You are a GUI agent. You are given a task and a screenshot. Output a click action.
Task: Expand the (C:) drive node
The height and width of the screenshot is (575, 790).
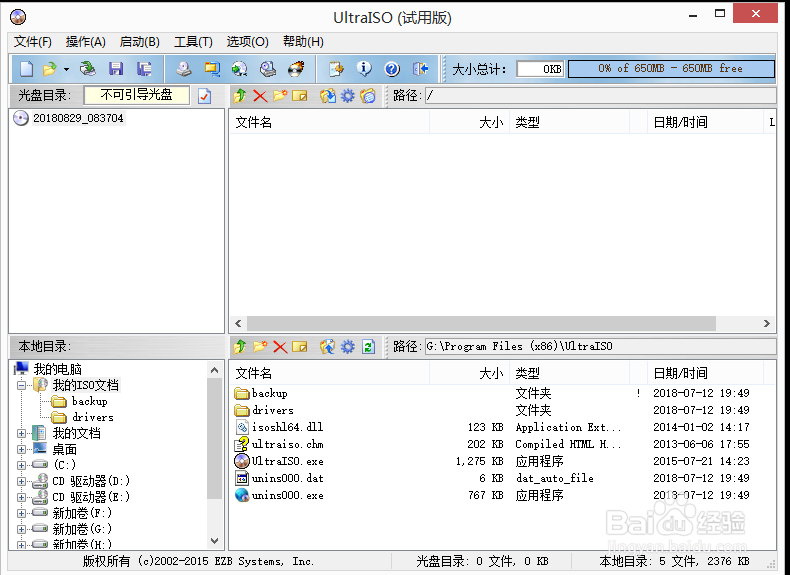click(x=21, y=465)
